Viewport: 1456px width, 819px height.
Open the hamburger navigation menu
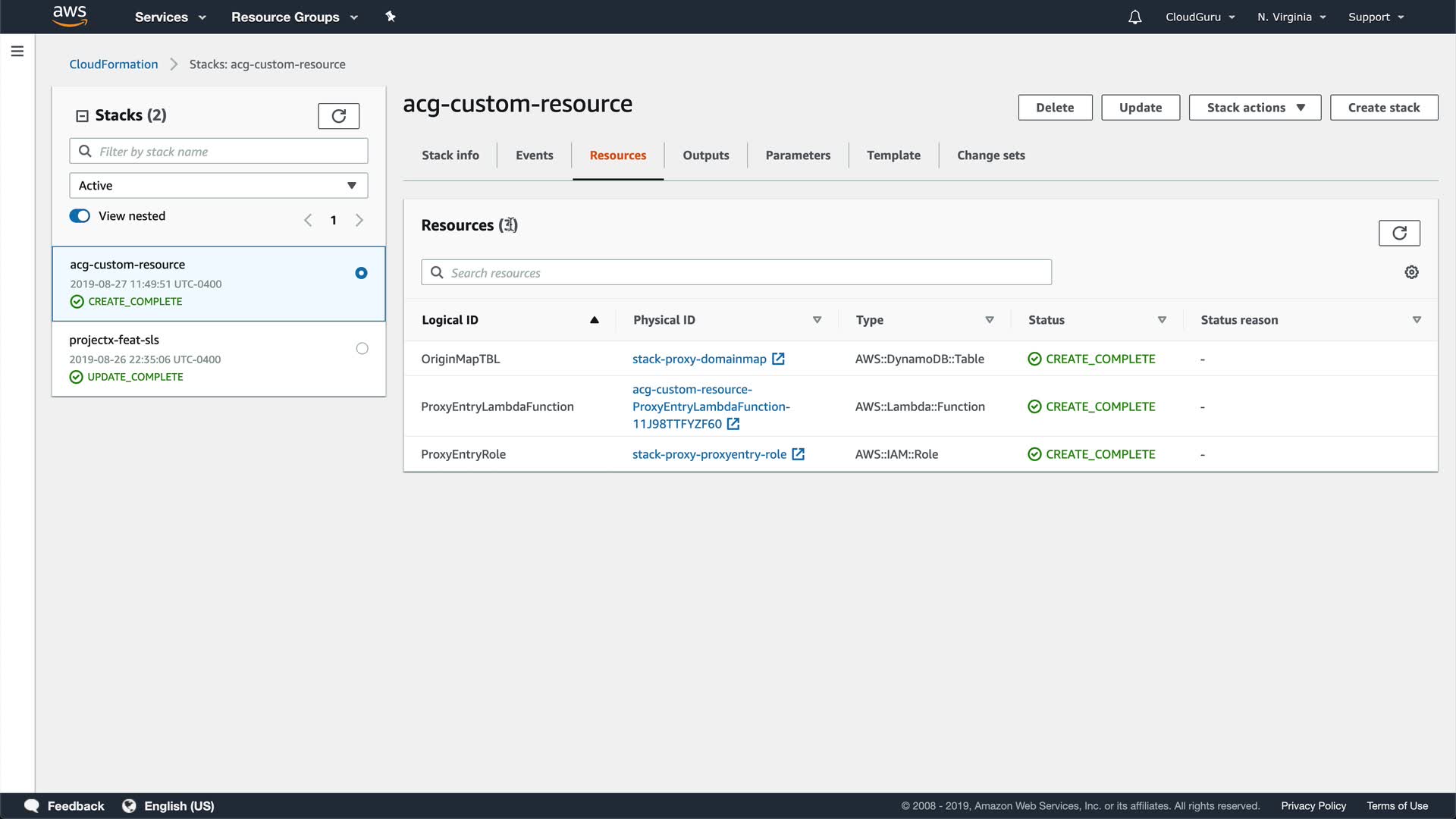(17, 52)
